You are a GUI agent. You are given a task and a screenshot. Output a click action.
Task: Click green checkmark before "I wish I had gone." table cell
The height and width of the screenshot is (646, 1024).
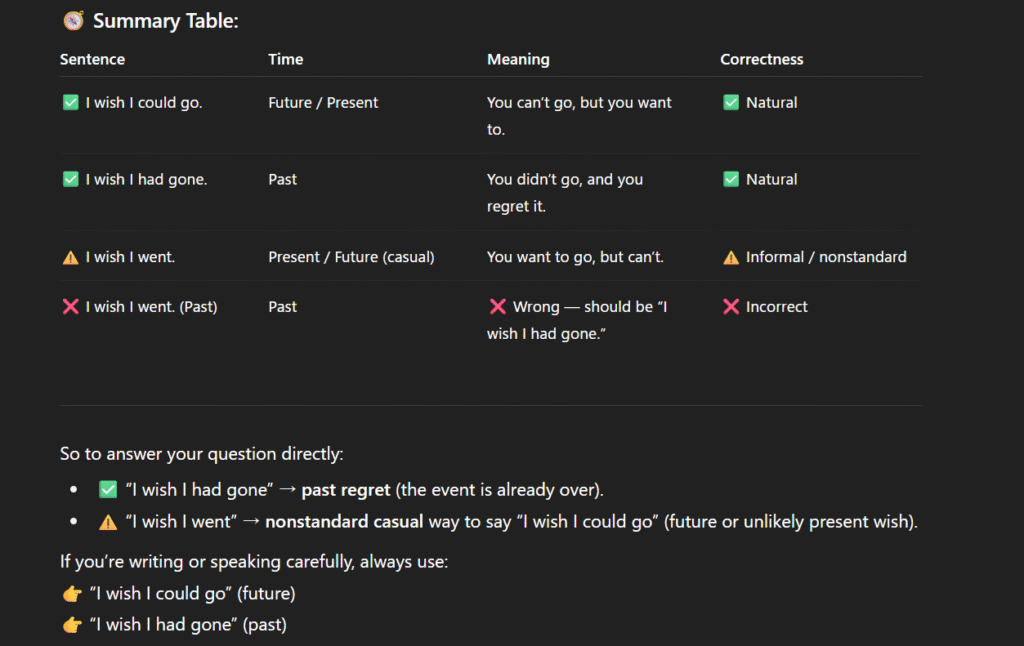click(x=71, y=179)
